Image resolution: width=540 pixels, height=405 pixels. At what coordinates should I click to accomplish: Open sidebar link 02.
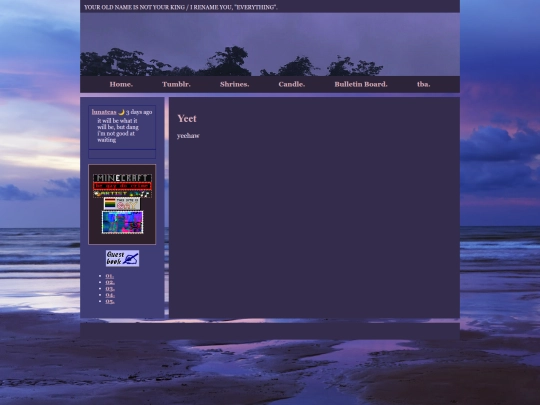pyautogui.click(x=110, y=282)
